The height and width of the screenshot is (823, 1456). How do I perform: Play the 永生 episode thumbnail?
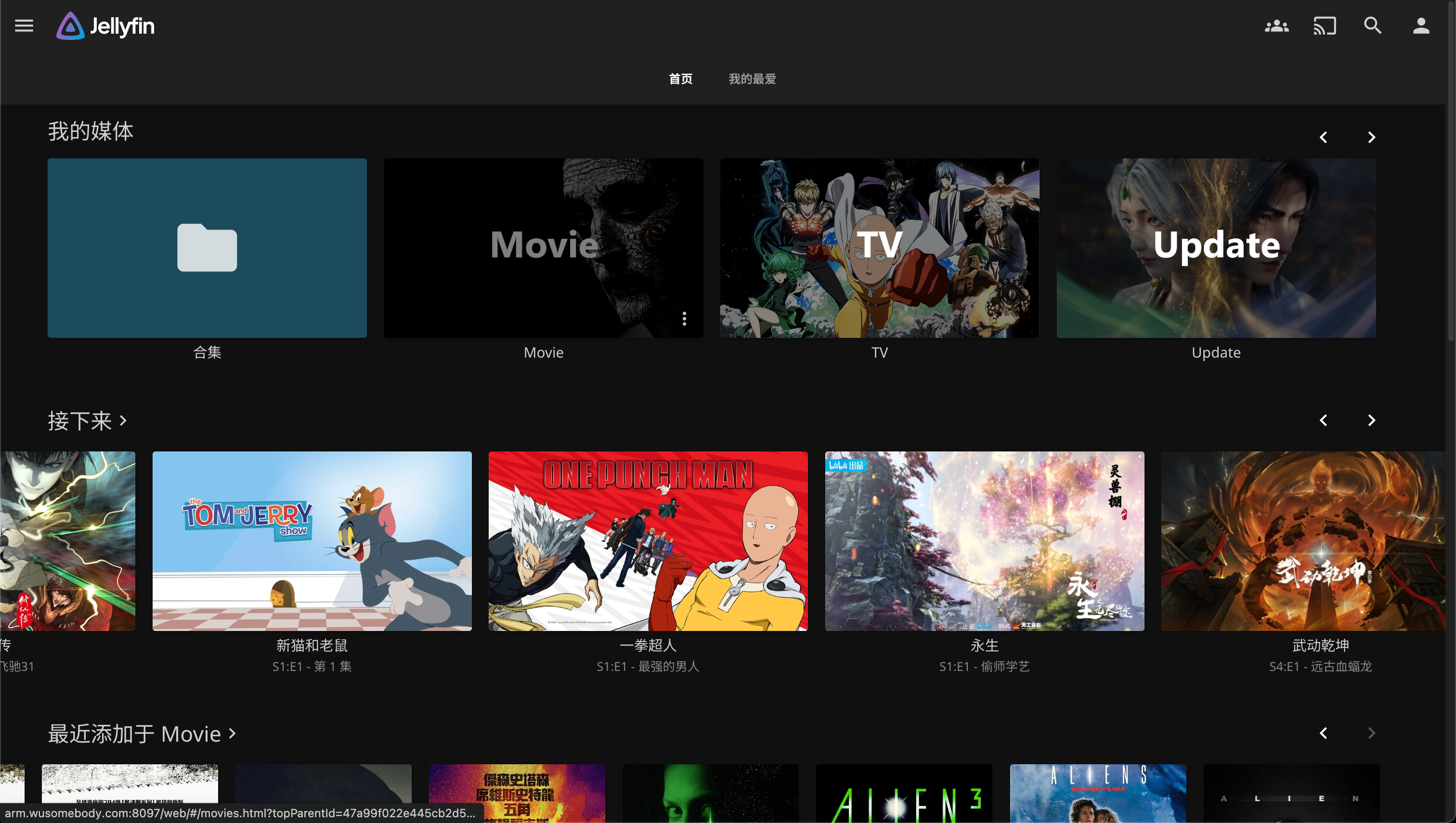[985, 541]
